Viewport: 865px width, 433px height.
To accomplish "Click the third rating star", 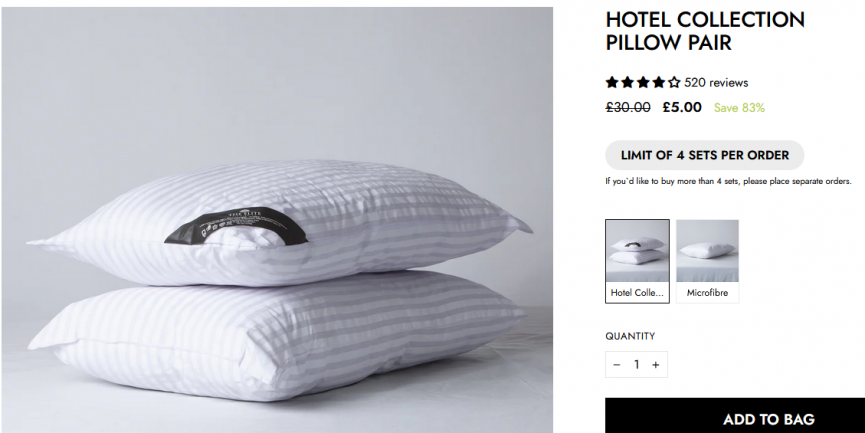I will coord(643,83).
